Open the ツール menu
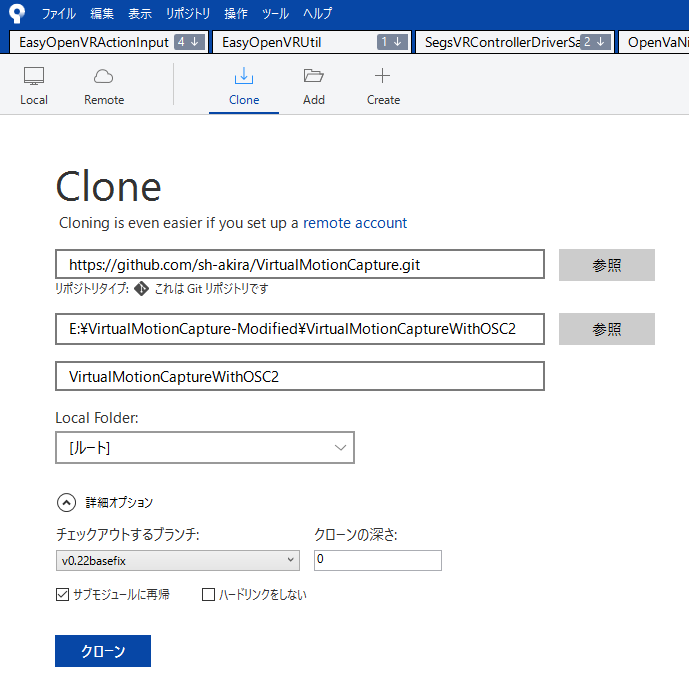Screen dimensions: 689x699 click(x=275, y=13)
